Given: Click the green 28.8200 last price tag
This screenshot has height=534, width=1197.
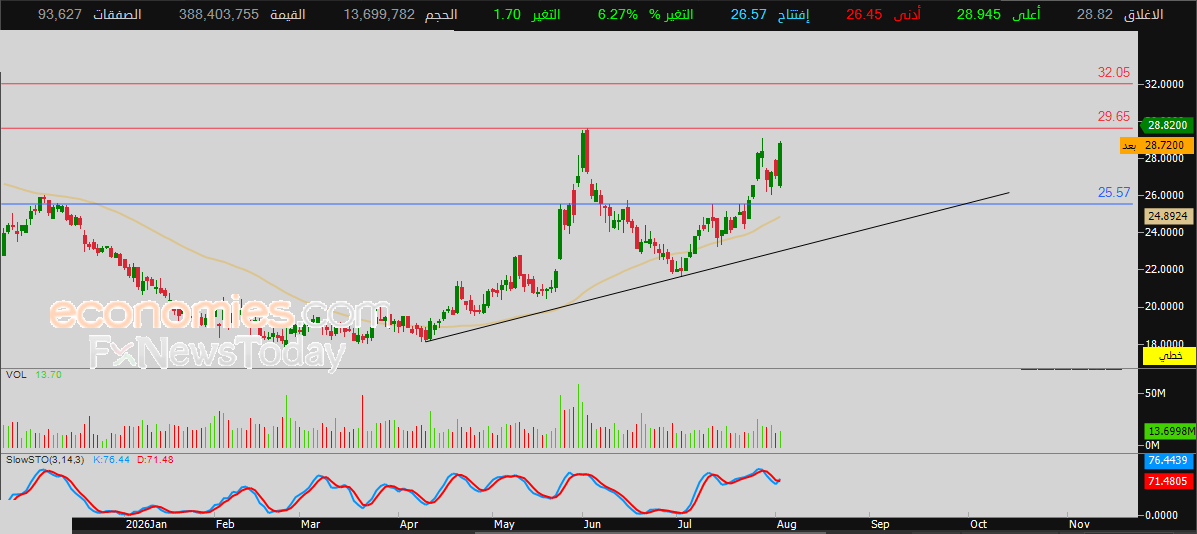Looking at the screenshot, I should click(x=1167, y=125).
